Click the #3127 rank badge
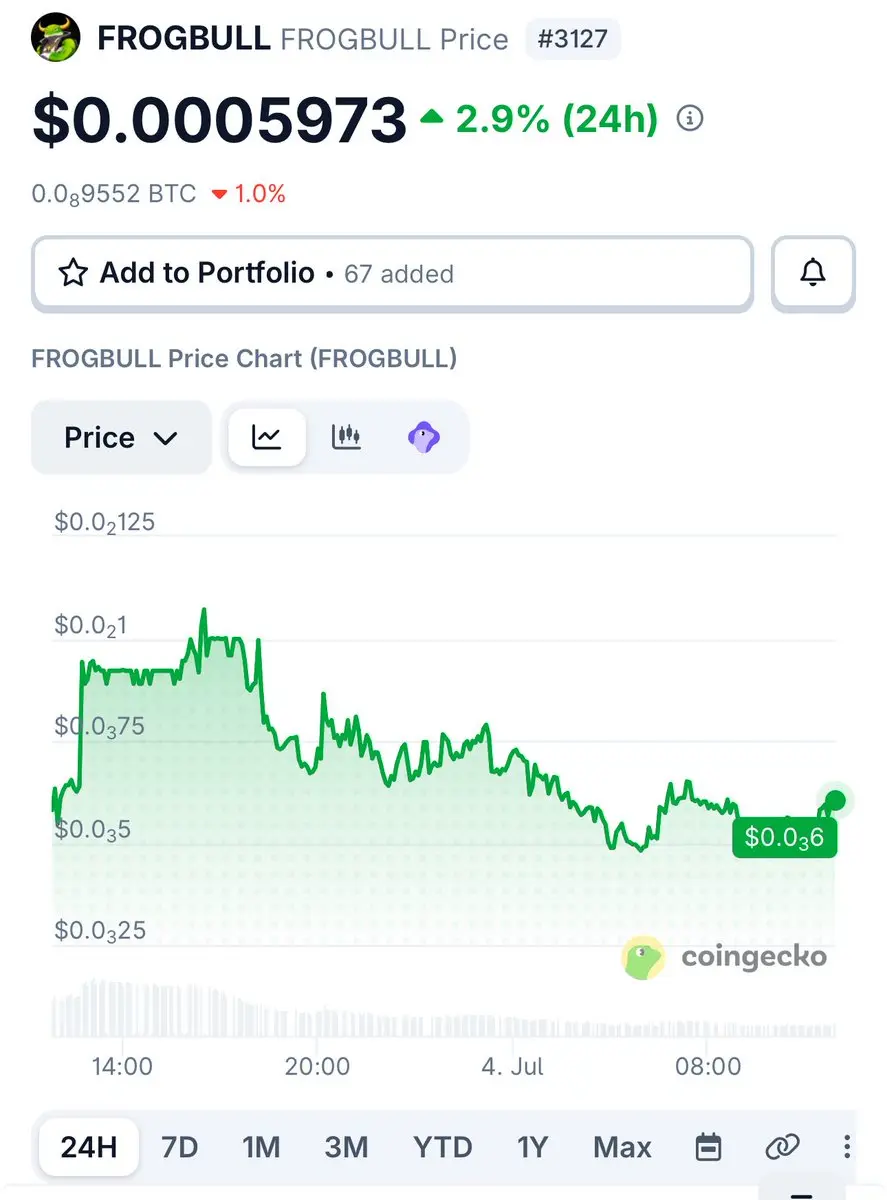The height and width of the screenshot is (1200, 887). pyautogui.click(x=573, y=40)
